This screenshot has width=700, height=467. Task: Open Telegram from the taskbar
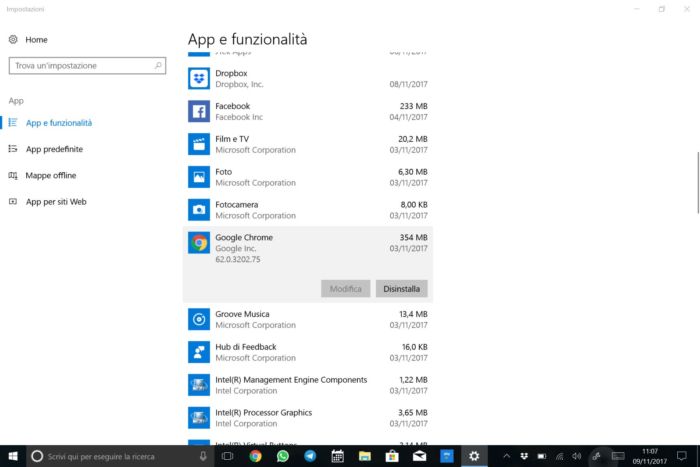coord(310,456)
